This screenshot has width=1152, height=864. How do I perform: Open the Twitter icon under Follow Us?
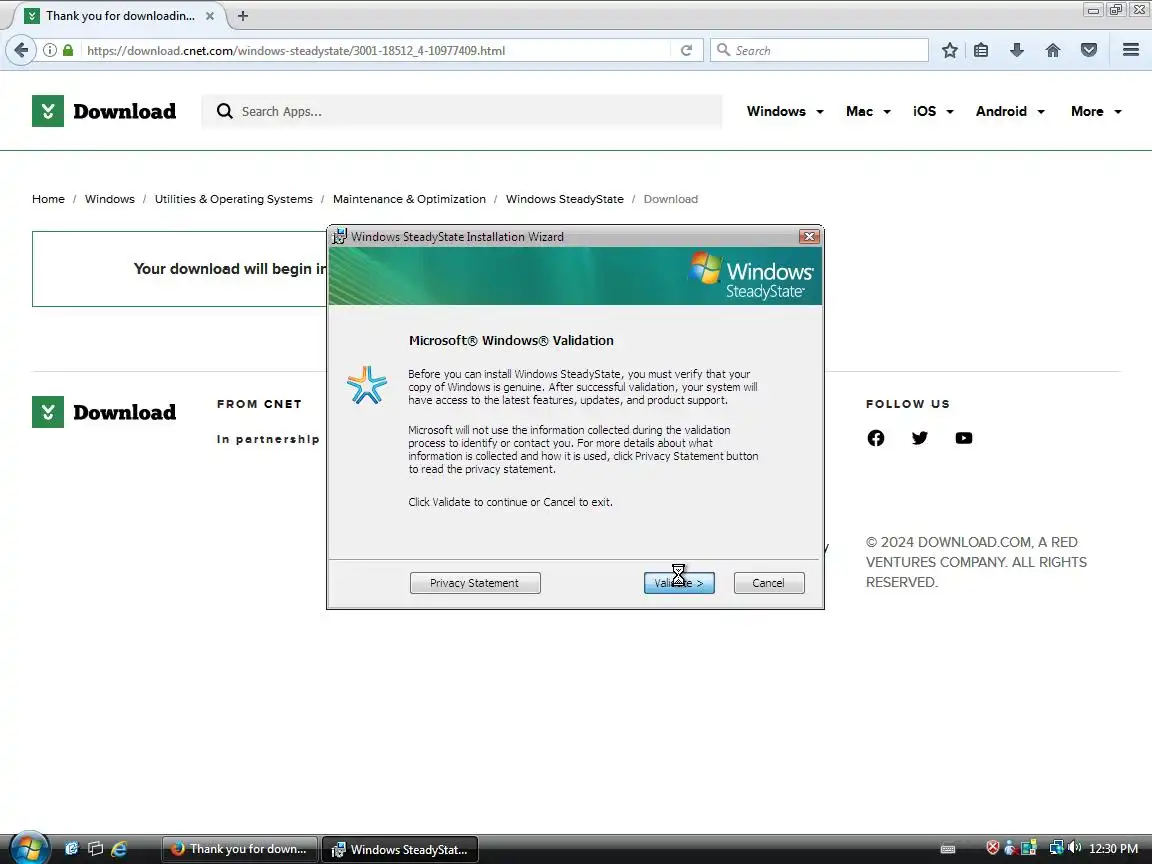(920, 438)
